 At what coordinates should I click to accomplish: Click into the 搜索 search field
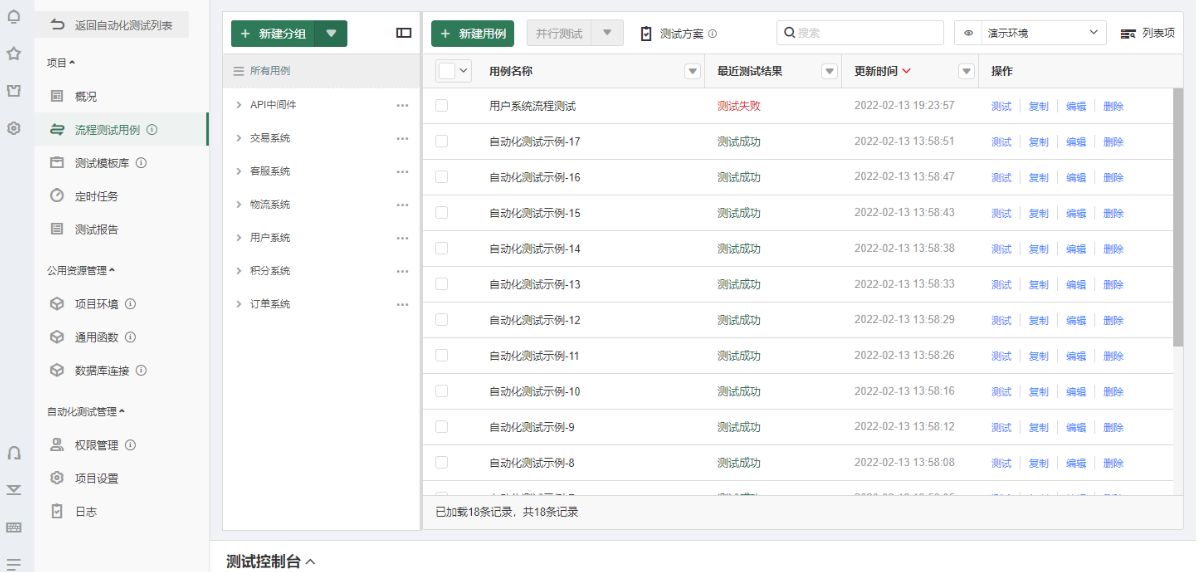860,33
